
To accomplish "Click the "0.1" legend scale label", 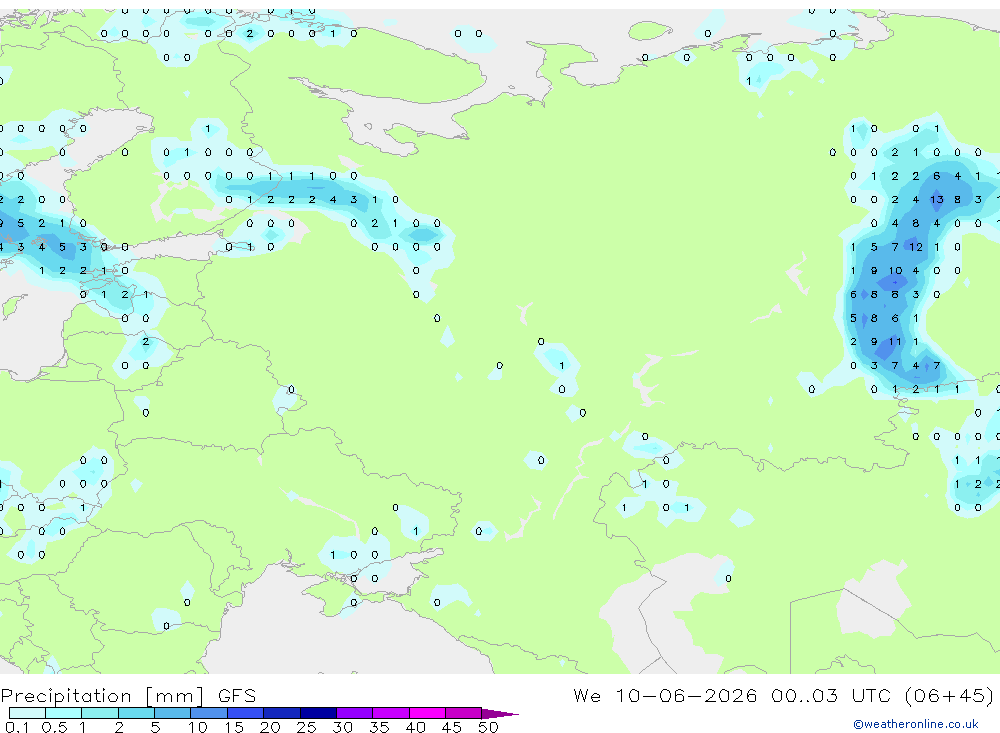I will click(17, 727).
